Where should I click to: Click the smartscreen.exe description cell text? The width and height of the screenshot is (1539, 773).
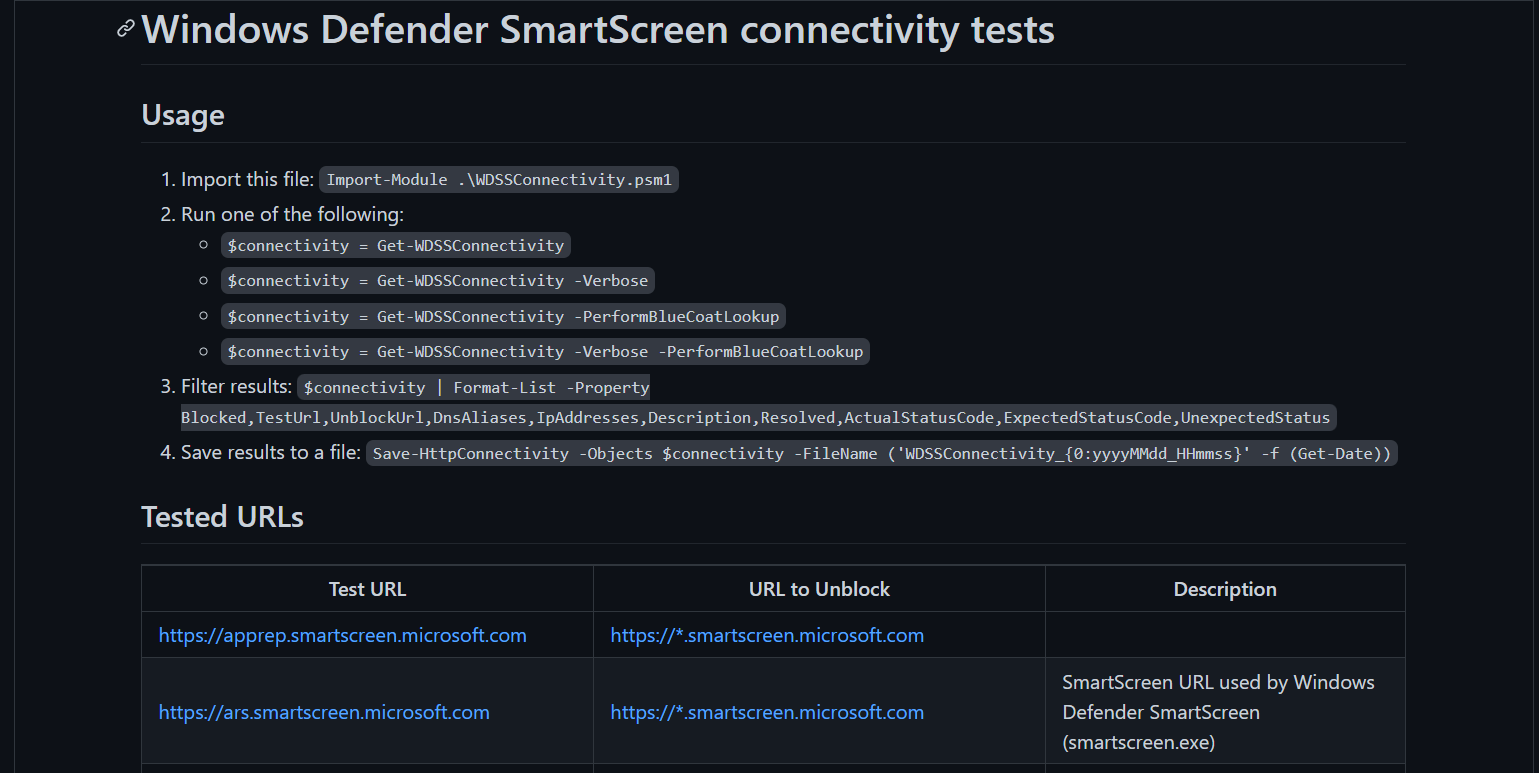point(1218,712)
